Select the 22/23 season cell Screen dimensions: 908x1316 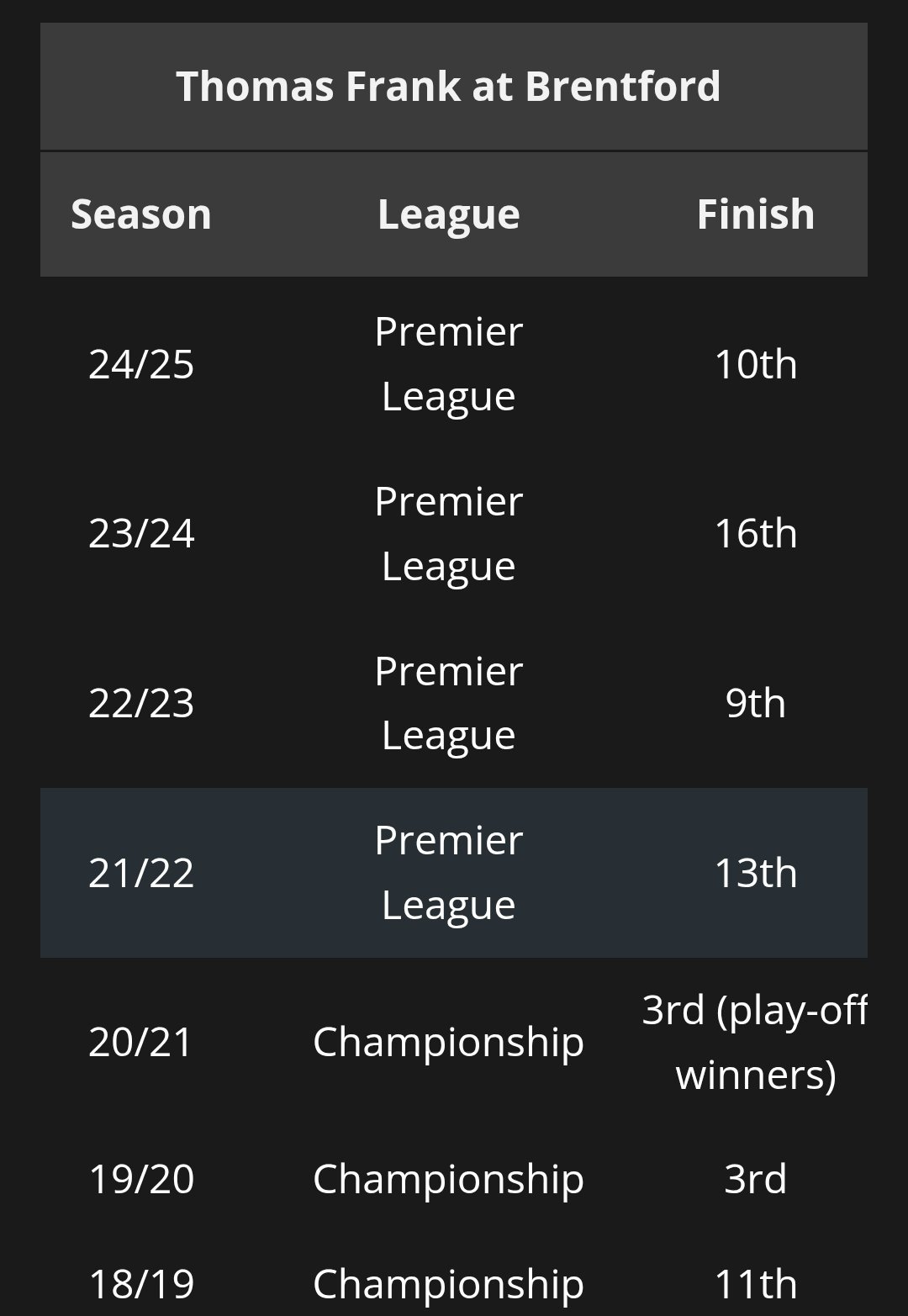point(141,703)
